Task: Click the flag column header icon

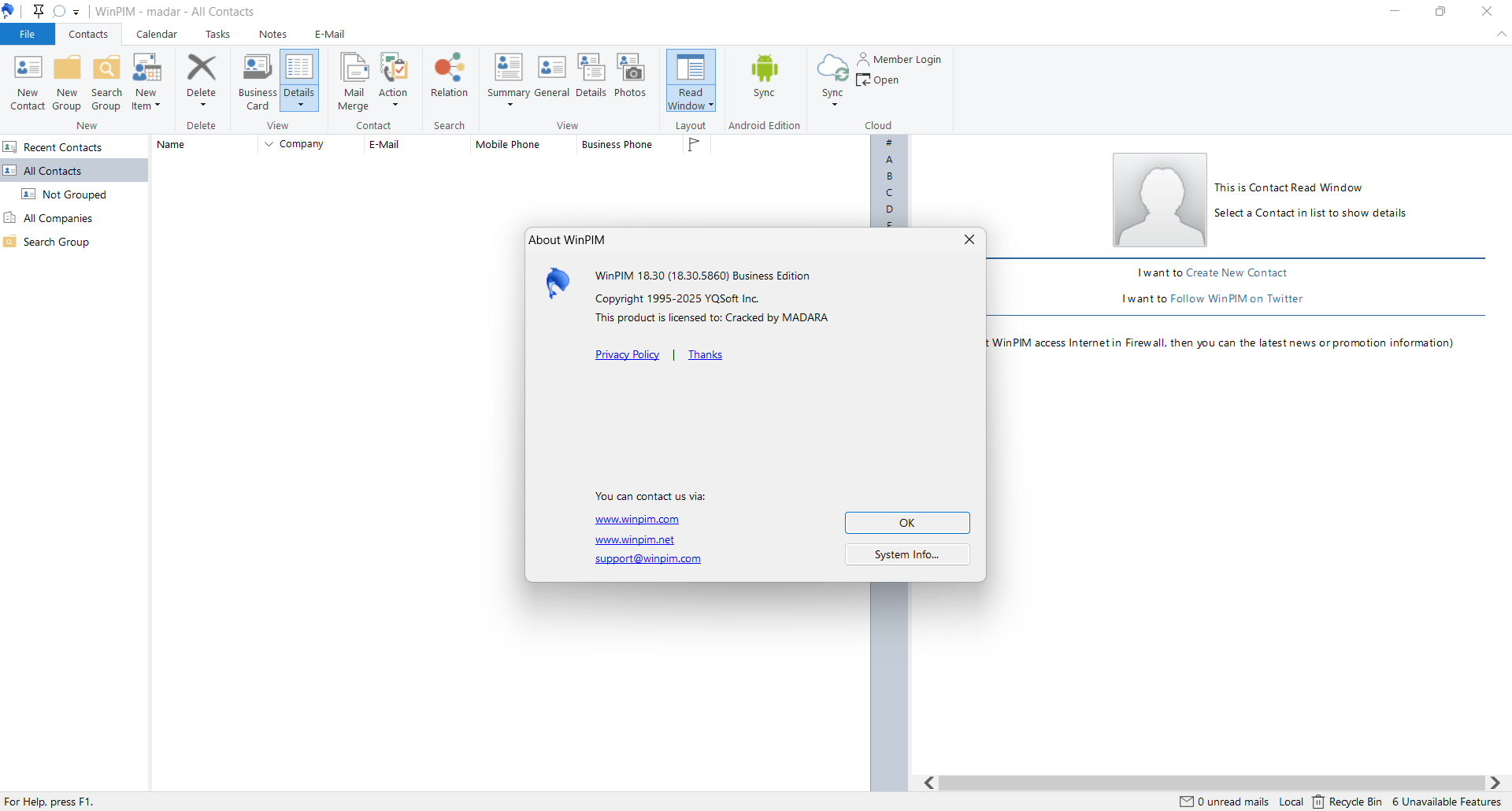Action: tap(694, 144)
